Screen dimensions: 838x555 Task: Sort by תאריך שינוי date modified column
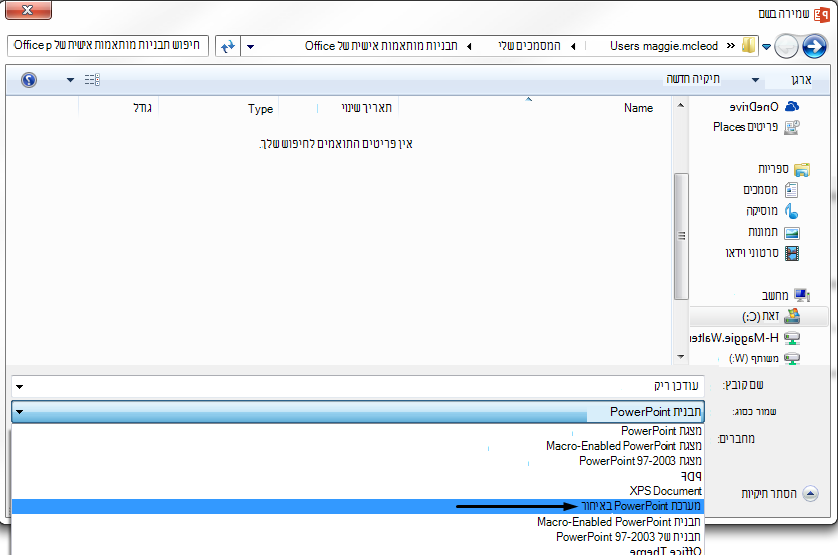(366, 108)
